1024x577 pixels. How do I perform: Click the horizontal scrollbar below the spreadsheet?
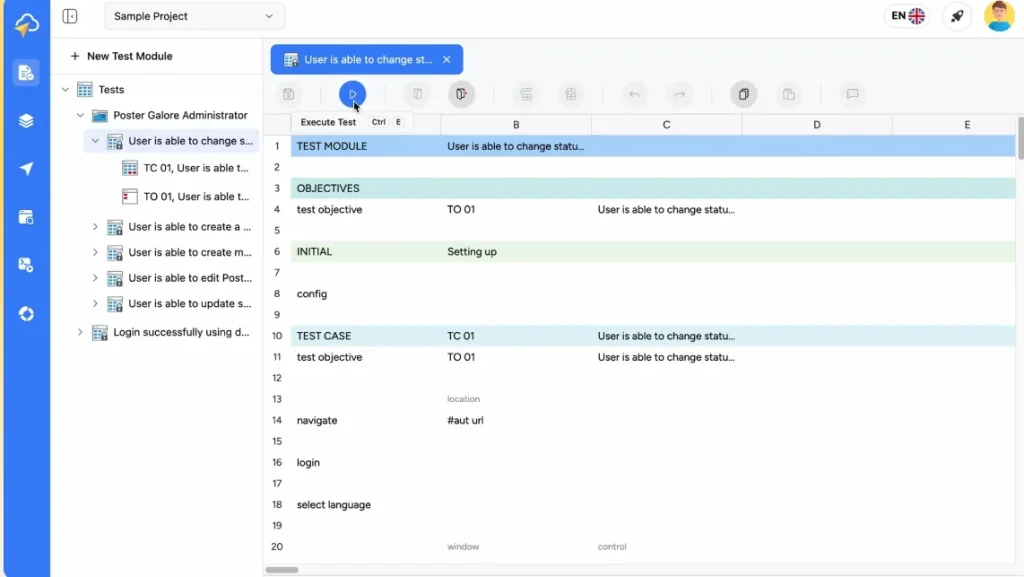coord(282,569)
